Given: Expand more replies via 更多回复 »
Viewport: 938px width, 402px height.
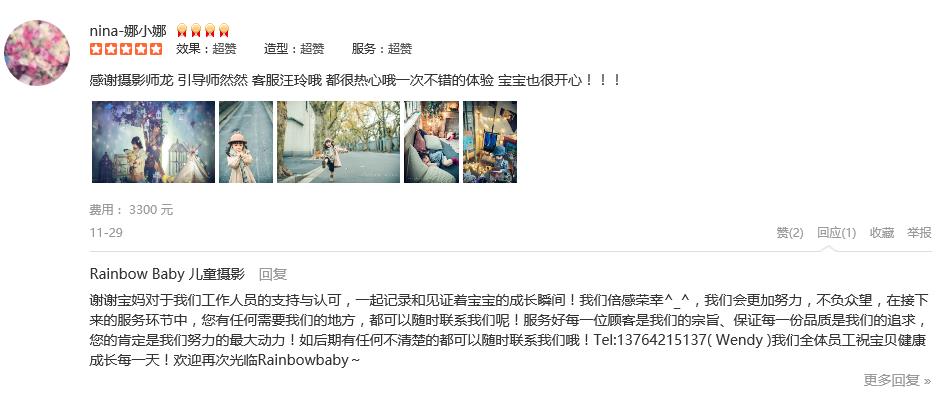Looking at the screenshot, I should [897, 380].
